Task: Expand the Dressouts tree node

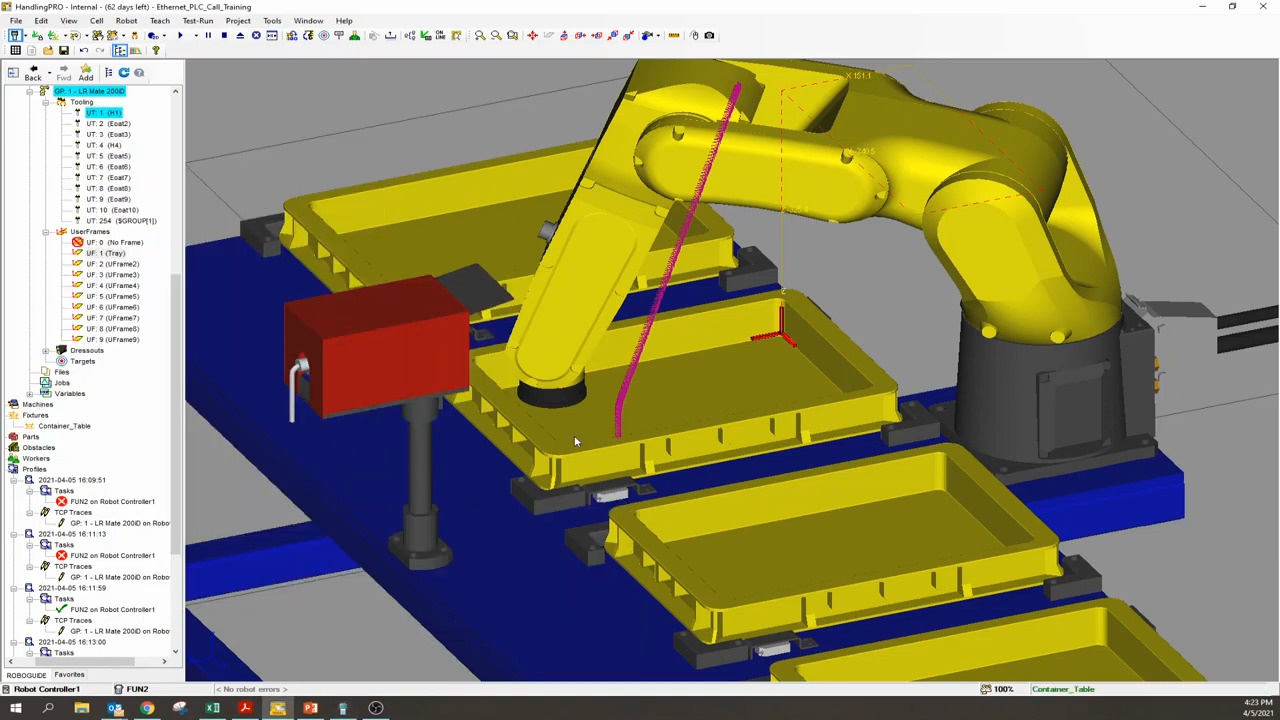Action: tap(46, 350)
